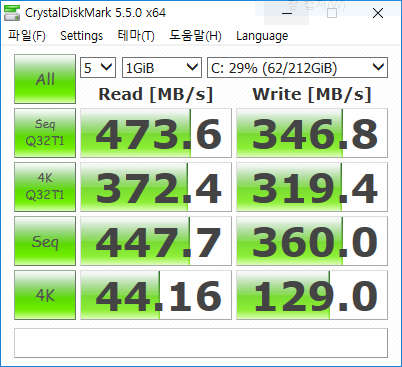Start the Seq Q32T1 test
This screenshot has width=402, height=367.
pos(45,133)
